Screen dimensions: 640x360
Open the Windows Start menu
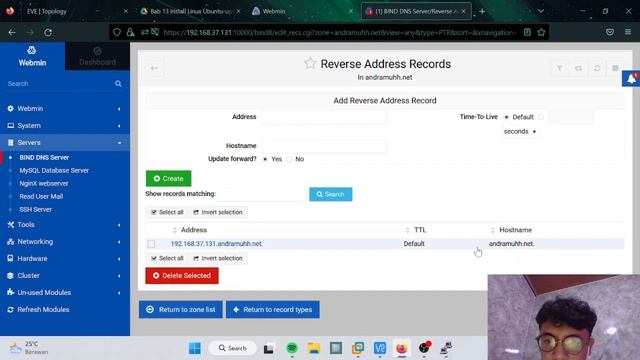click(195, 348)
